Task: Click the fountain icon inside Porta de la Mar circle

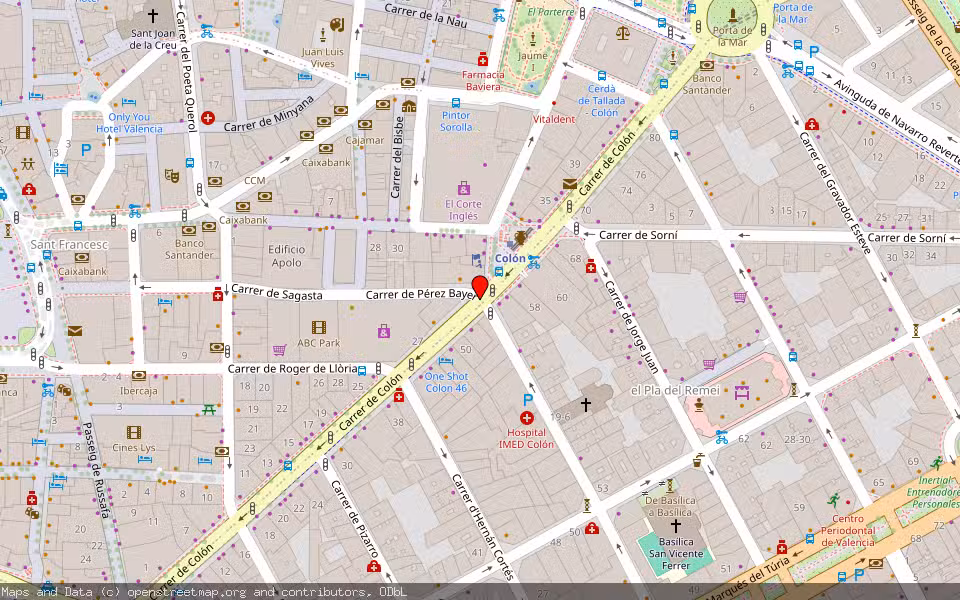Action: pos(733,16)
